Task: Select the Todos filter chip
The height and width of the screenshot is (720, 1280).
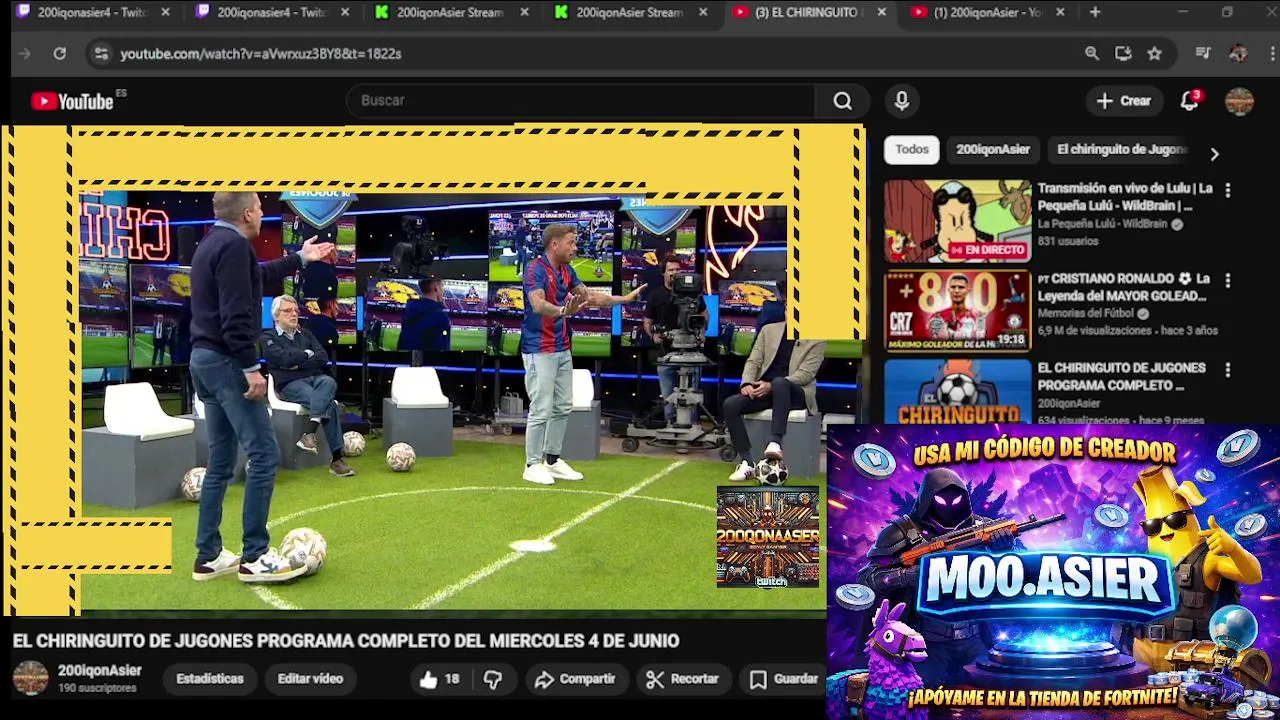Action: coord(911,149)
